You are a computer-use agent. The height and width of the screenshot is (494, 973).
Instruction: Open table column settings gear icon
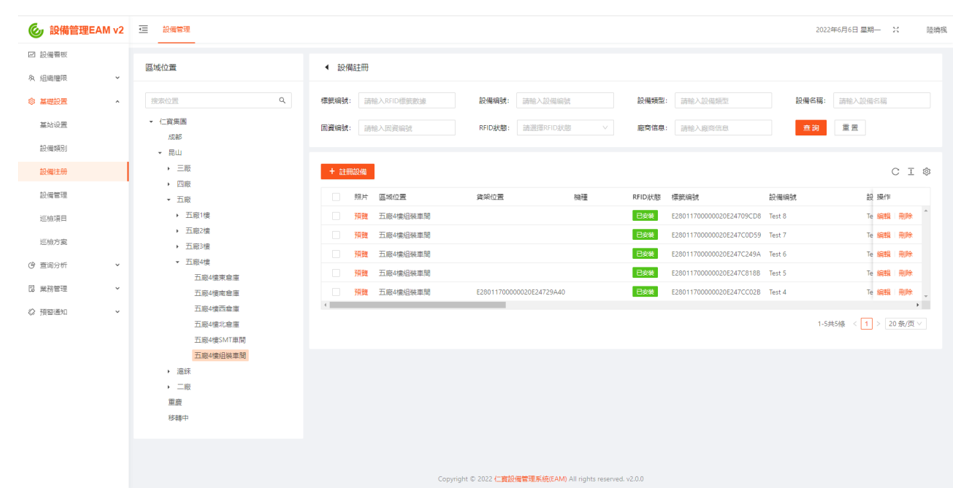pyautogui.click(x=927, y=172)
